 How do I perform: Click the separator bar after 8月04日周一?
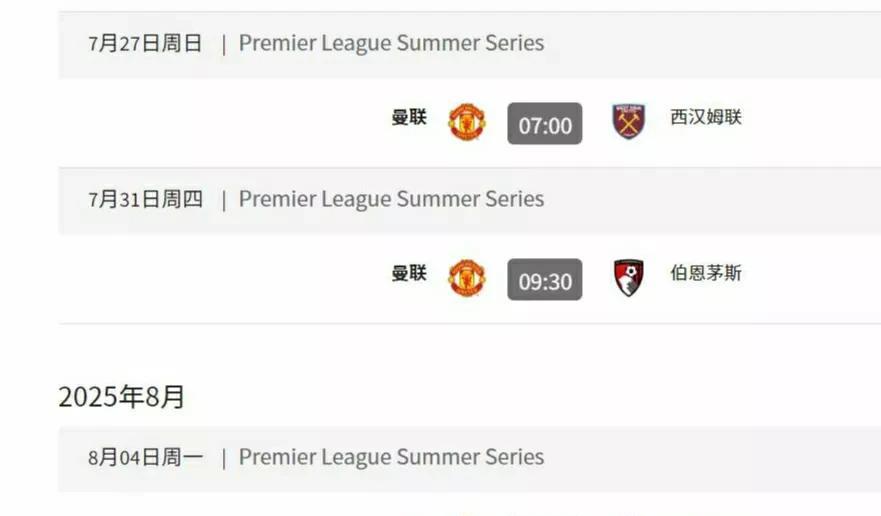tap(223, 458)
